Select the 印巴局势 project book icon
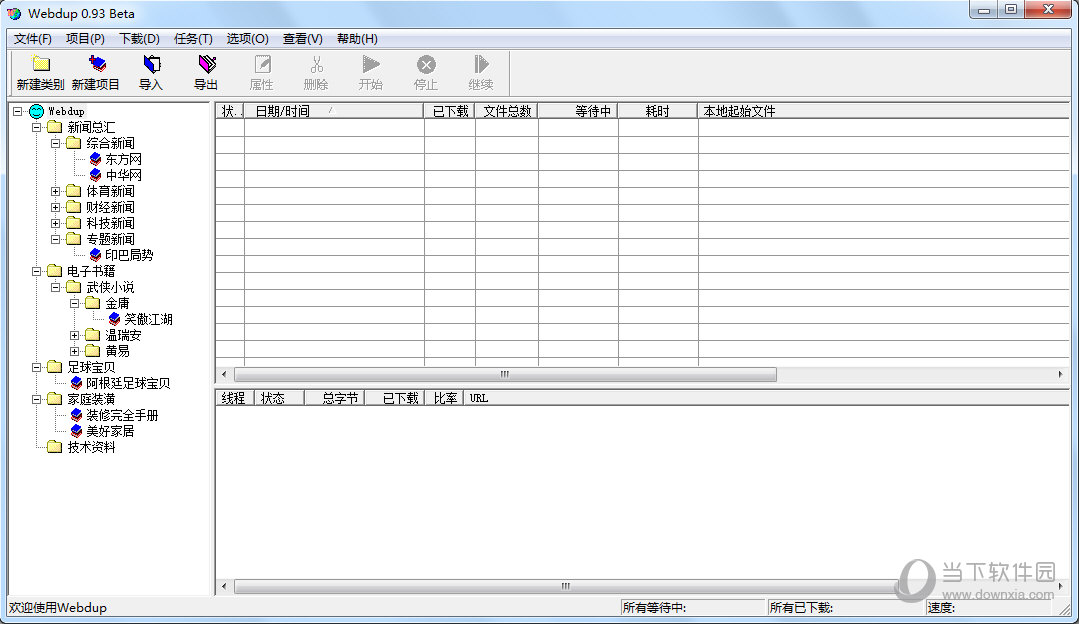The height and width of the screenshot is (624, 1079). [x=96, y=255]
